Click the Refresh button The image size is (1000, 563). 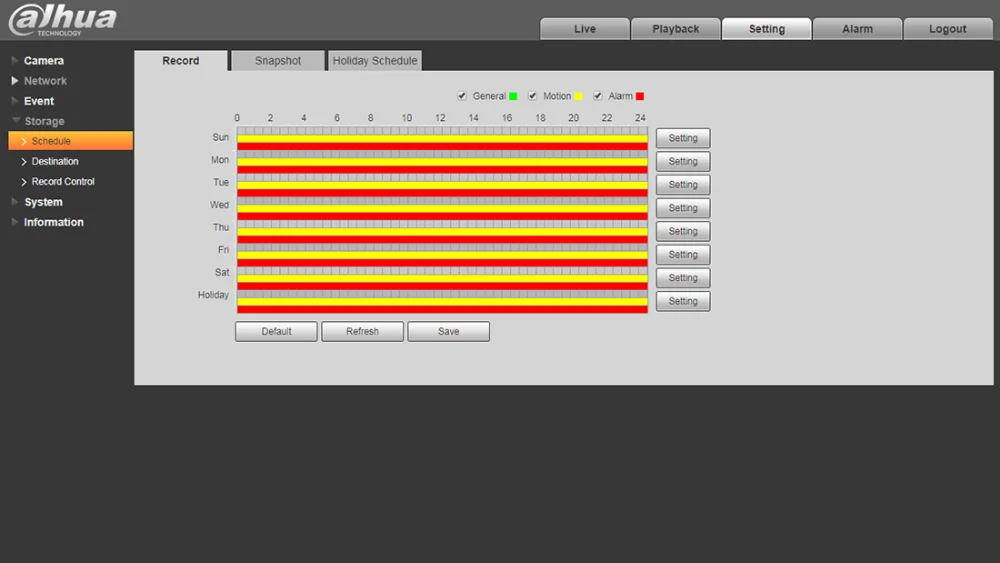[x=362, y=332]
